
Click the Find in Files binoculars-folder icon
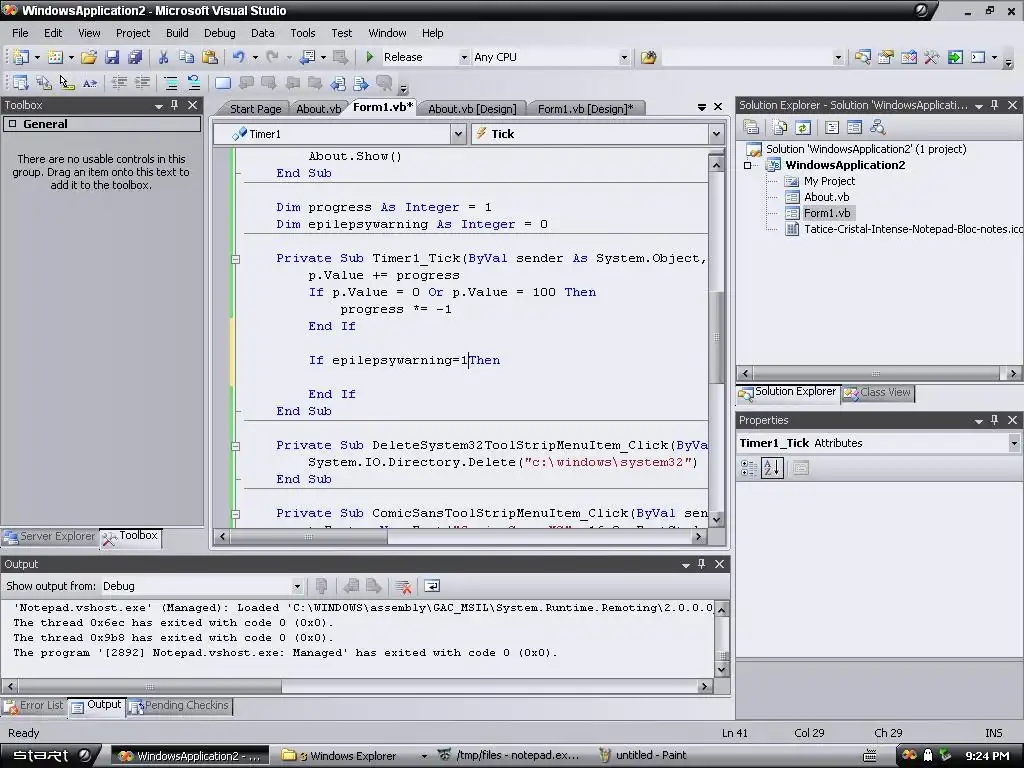coord(648,57)
